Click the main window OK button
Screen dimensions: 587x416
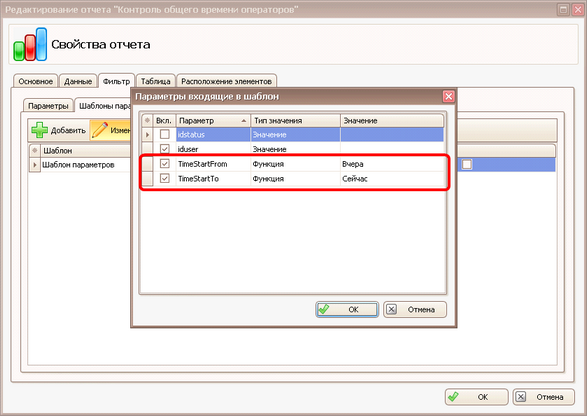[477, 397]
